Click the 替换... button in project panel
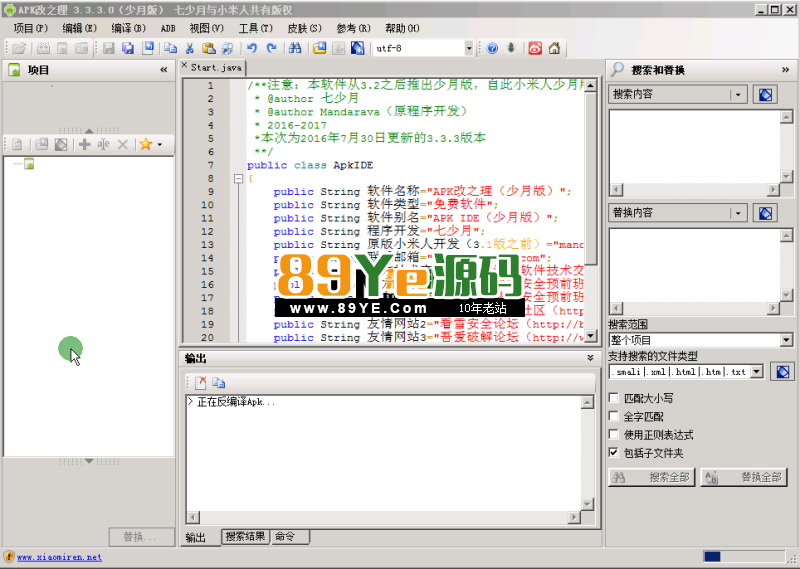 click(x=140, y=537)
